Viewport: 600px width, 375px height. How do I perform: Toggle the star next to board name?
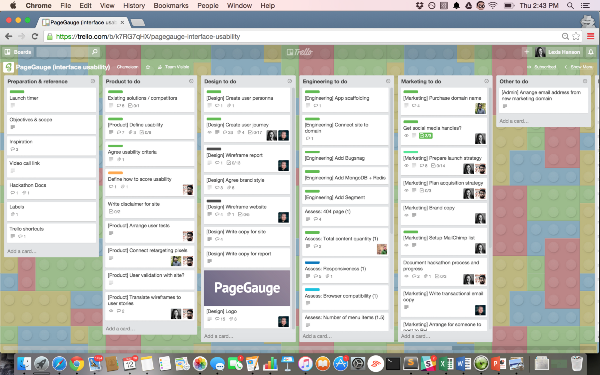coord(148,67)
